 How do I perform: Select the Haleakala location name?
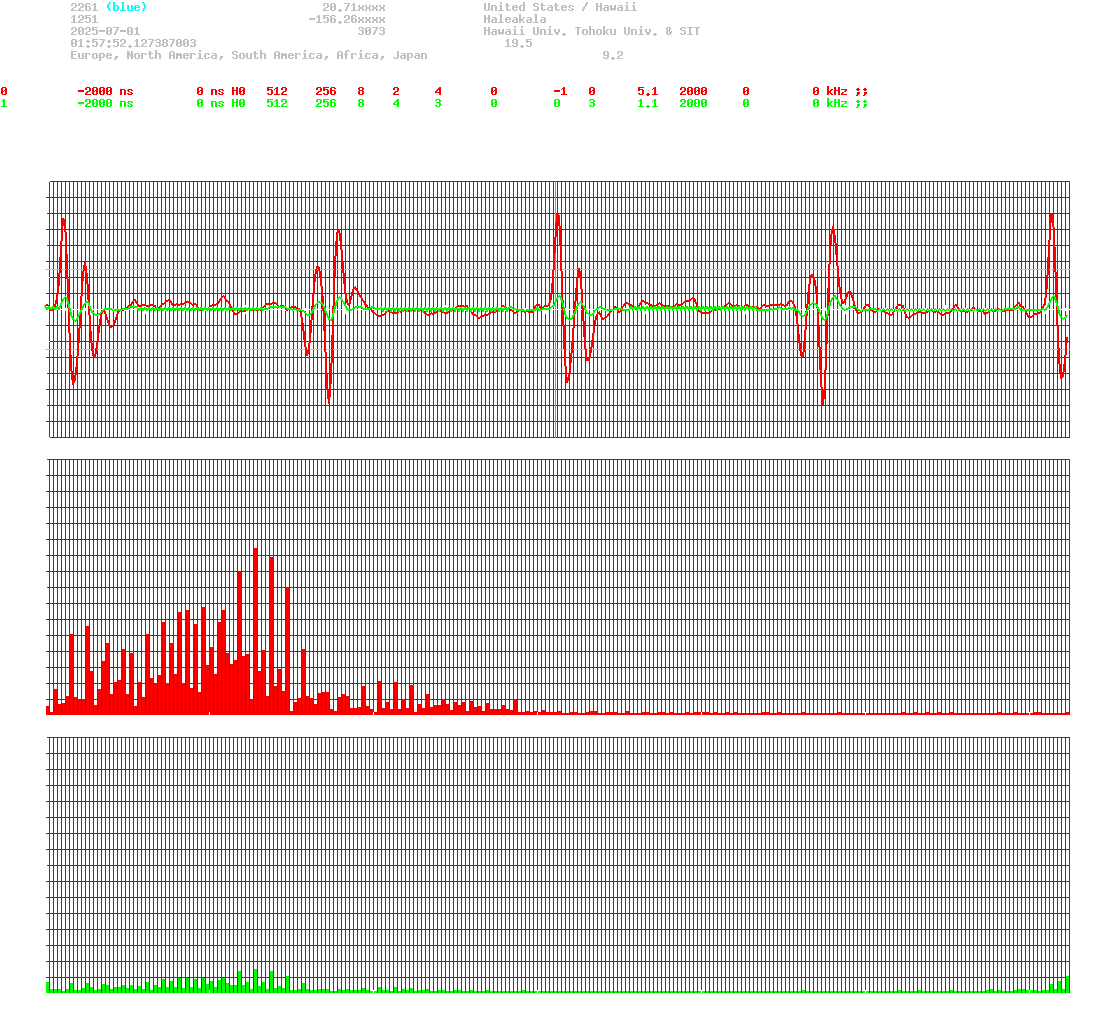pos(515,20)
